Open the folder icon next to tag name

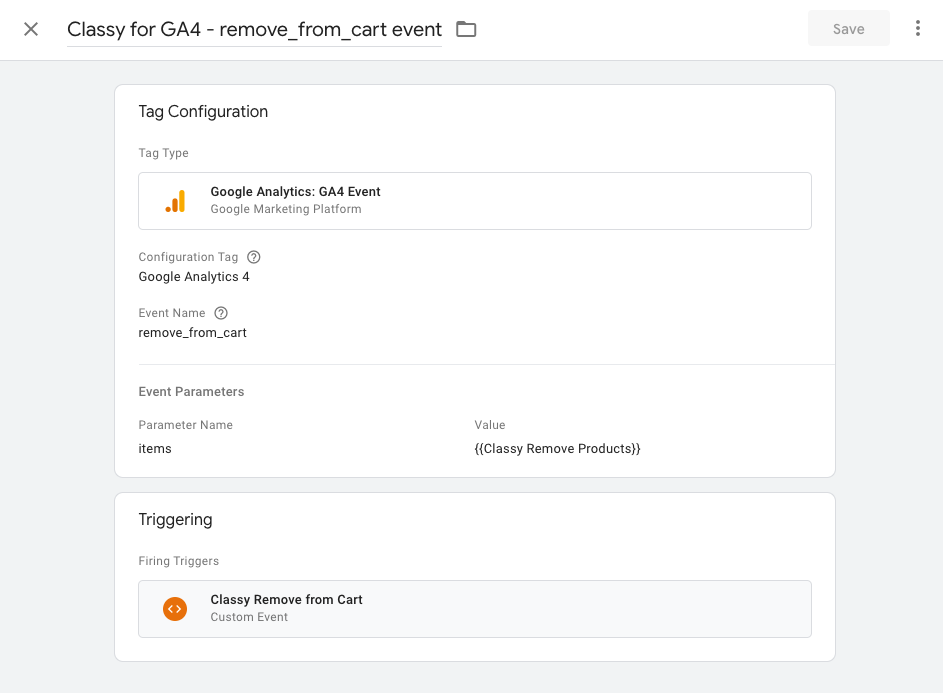click(x=466, y=29)
